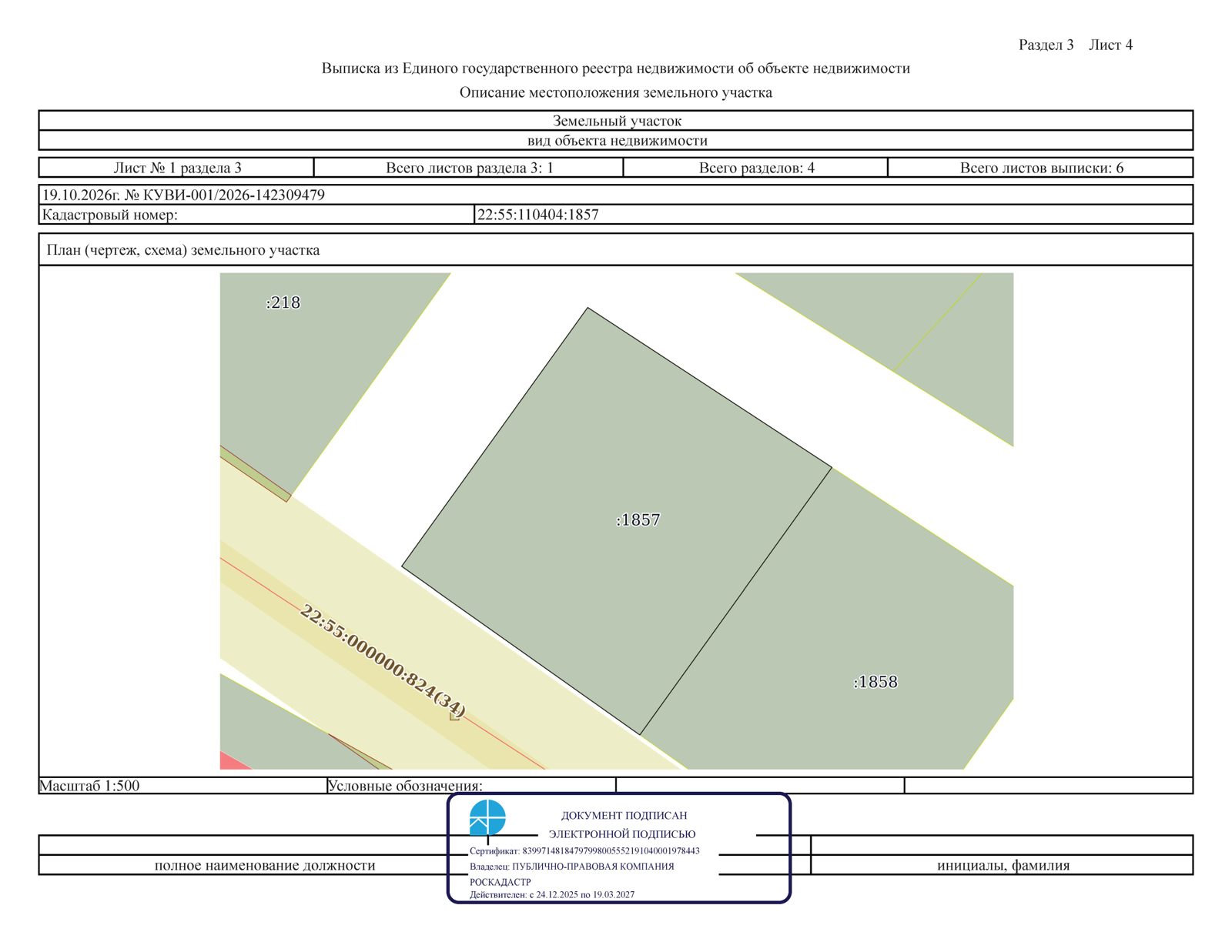Click 'Всего листов раздела 3: 1' cell
1232x952 pixels.
(469, 168)
